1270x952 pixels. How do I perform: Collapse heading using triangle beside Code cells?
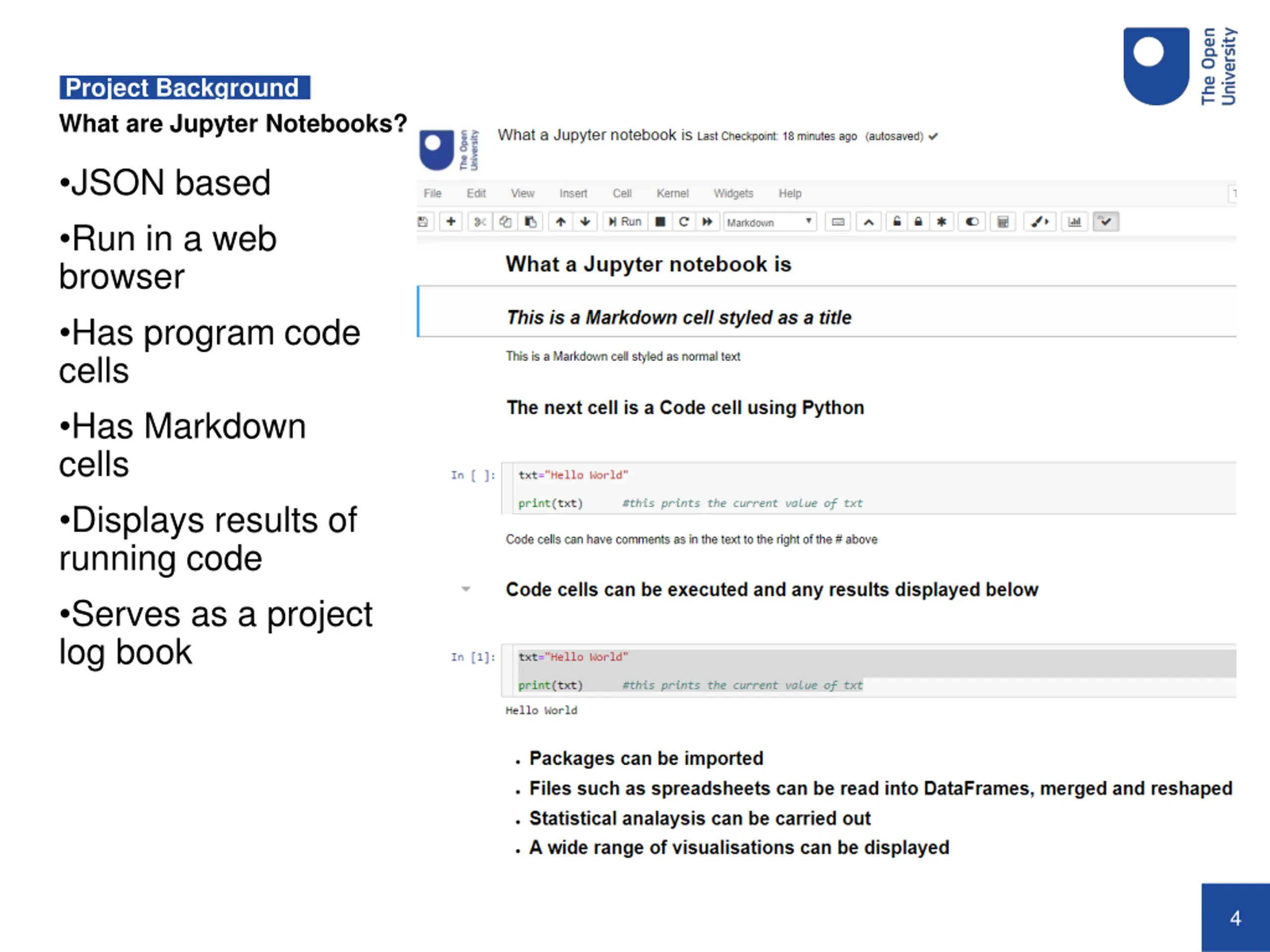click(466, 589)
